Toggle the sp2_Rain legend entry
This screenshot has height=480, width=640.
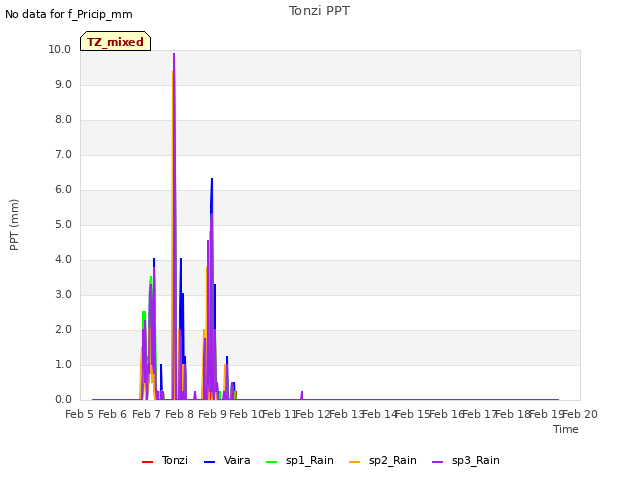pos(383,460)
